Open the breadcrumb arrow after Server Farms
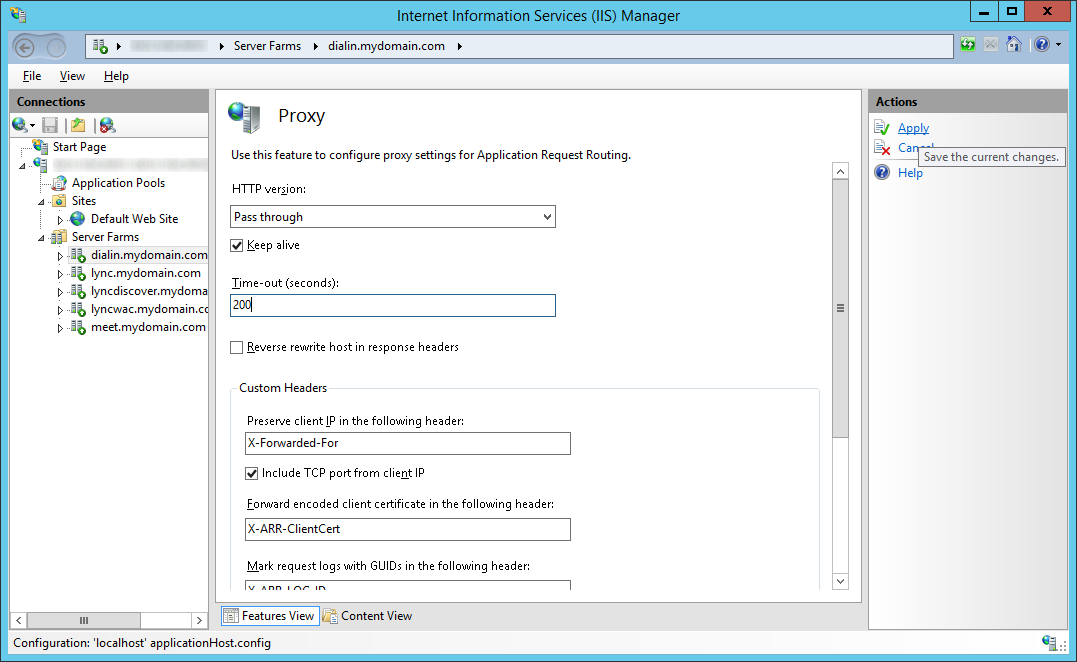Viewport: 1077px width, 662px height. [315, 46]
